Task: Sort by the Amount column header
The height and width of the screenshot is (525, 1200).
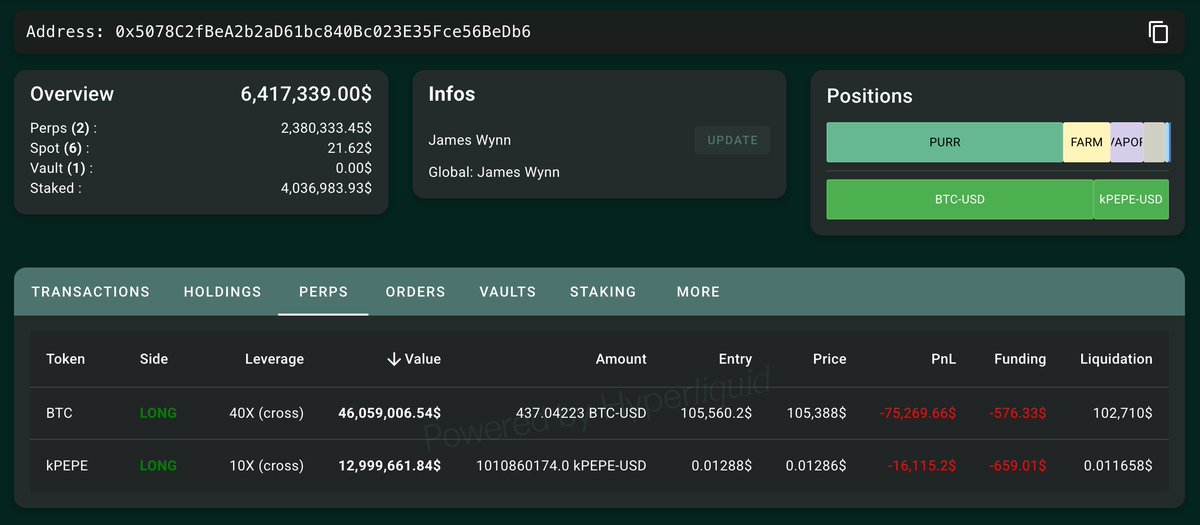Action: pos(621,359)
